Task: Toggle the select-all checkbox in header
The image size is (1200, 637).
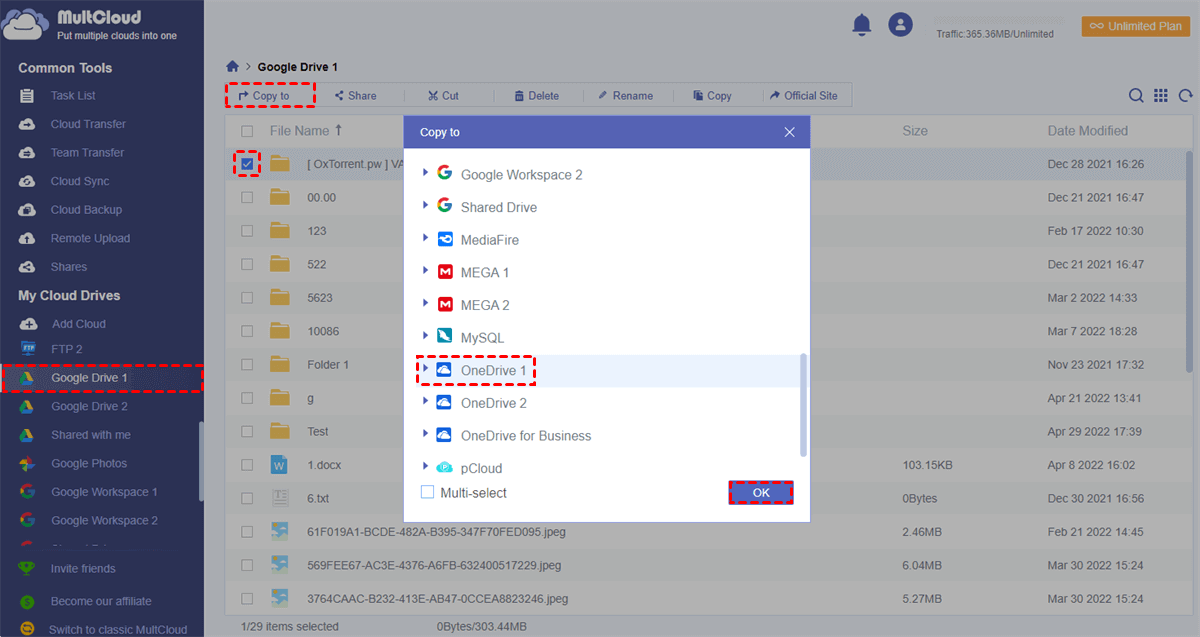Action: pyautogui.click(x=247, y=131)
